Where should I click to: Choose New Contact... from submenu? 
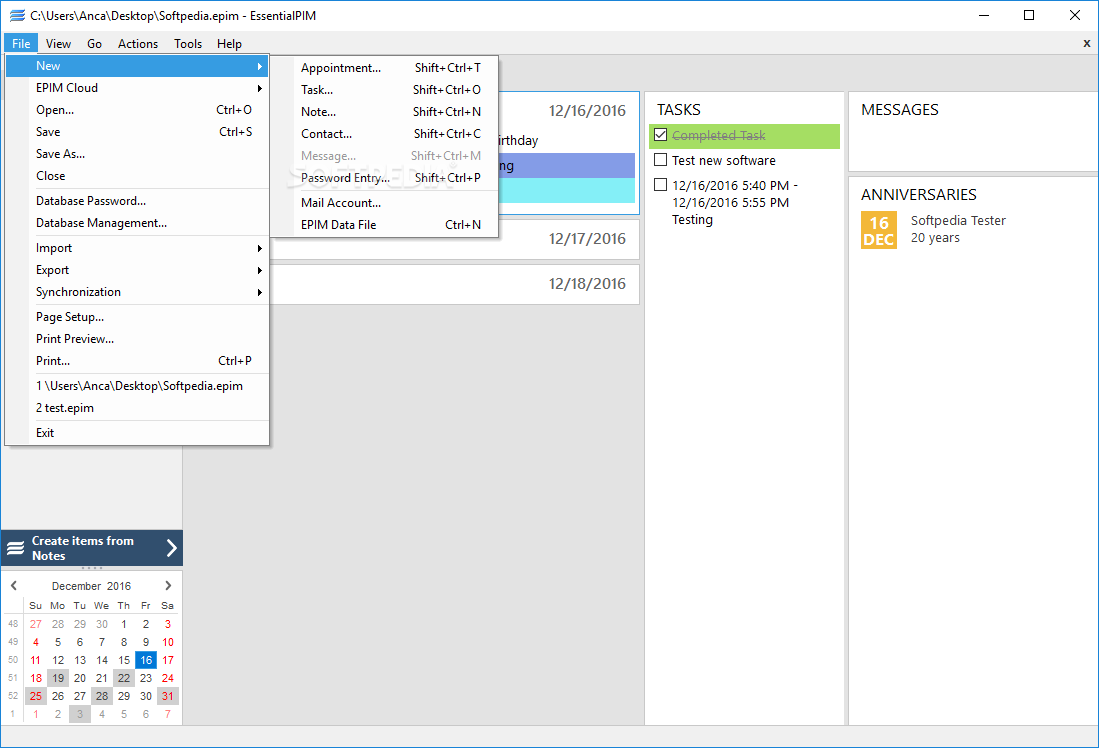point(385,134)
